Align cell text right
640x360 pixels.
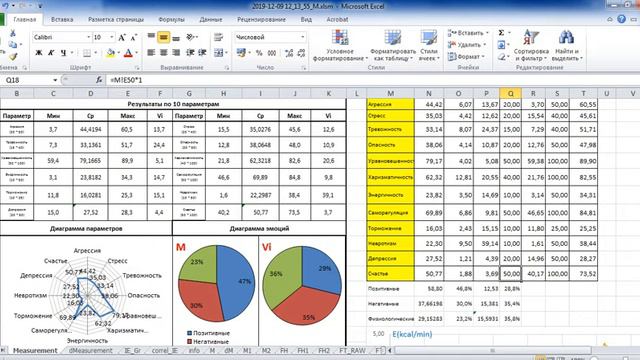coord(176,53)
